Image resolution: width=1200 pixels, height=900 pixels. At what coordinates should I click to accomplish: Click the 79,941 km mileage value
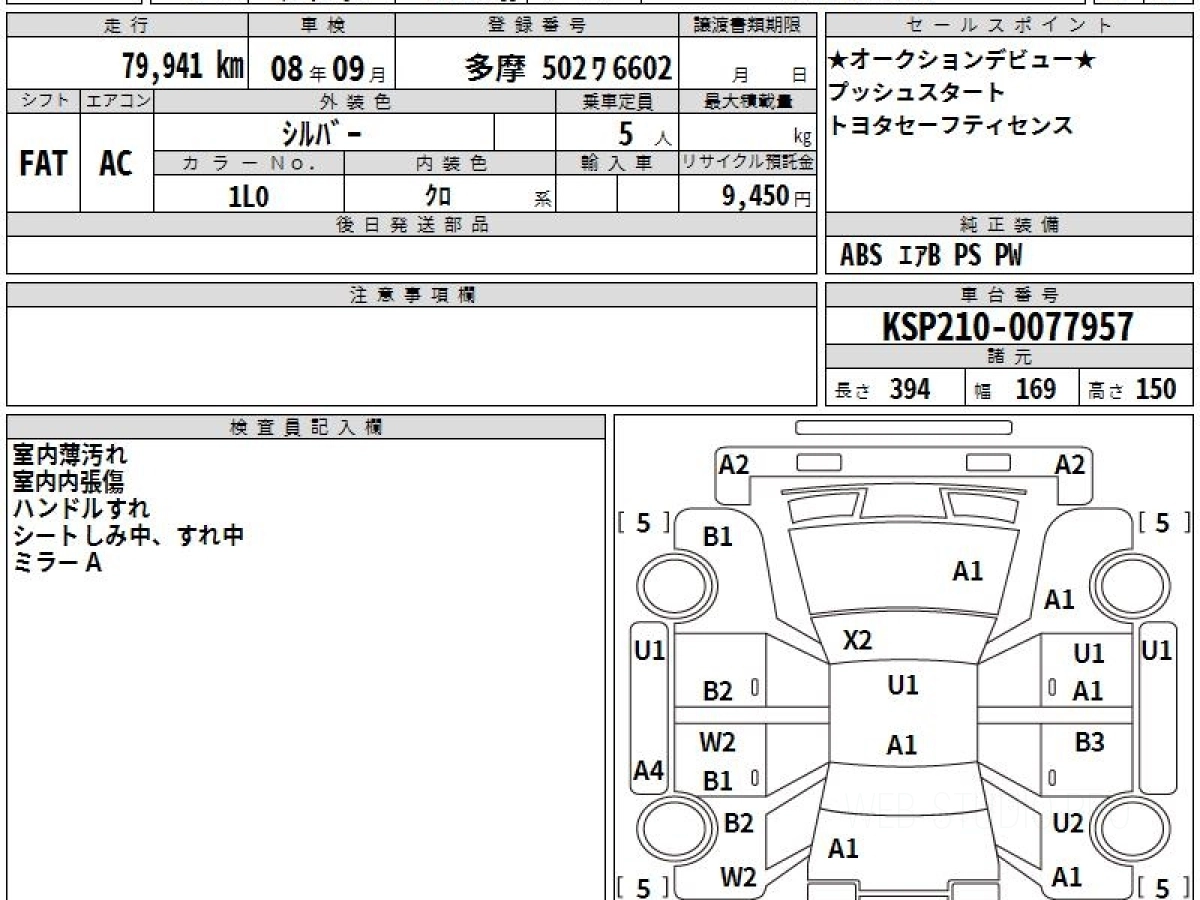click(x=183, y=67)
